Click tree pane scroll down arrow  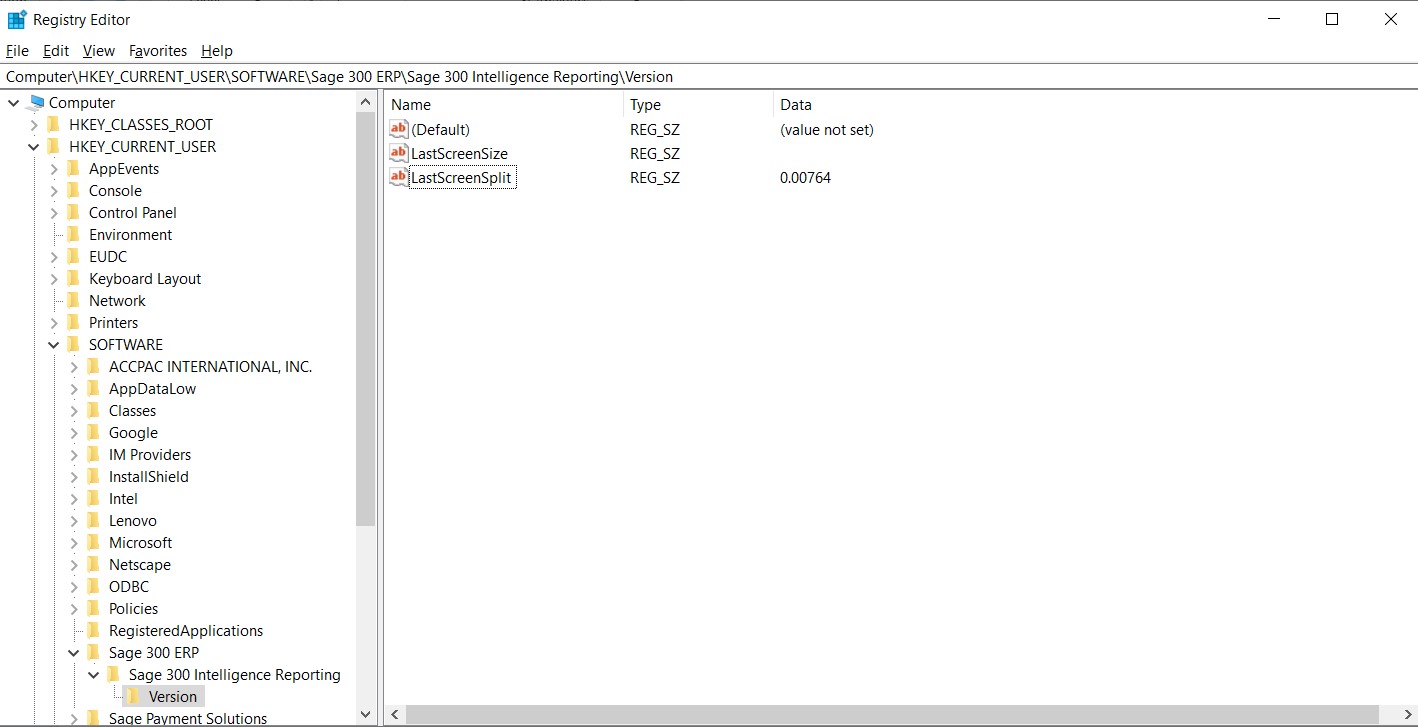point(365,714)
